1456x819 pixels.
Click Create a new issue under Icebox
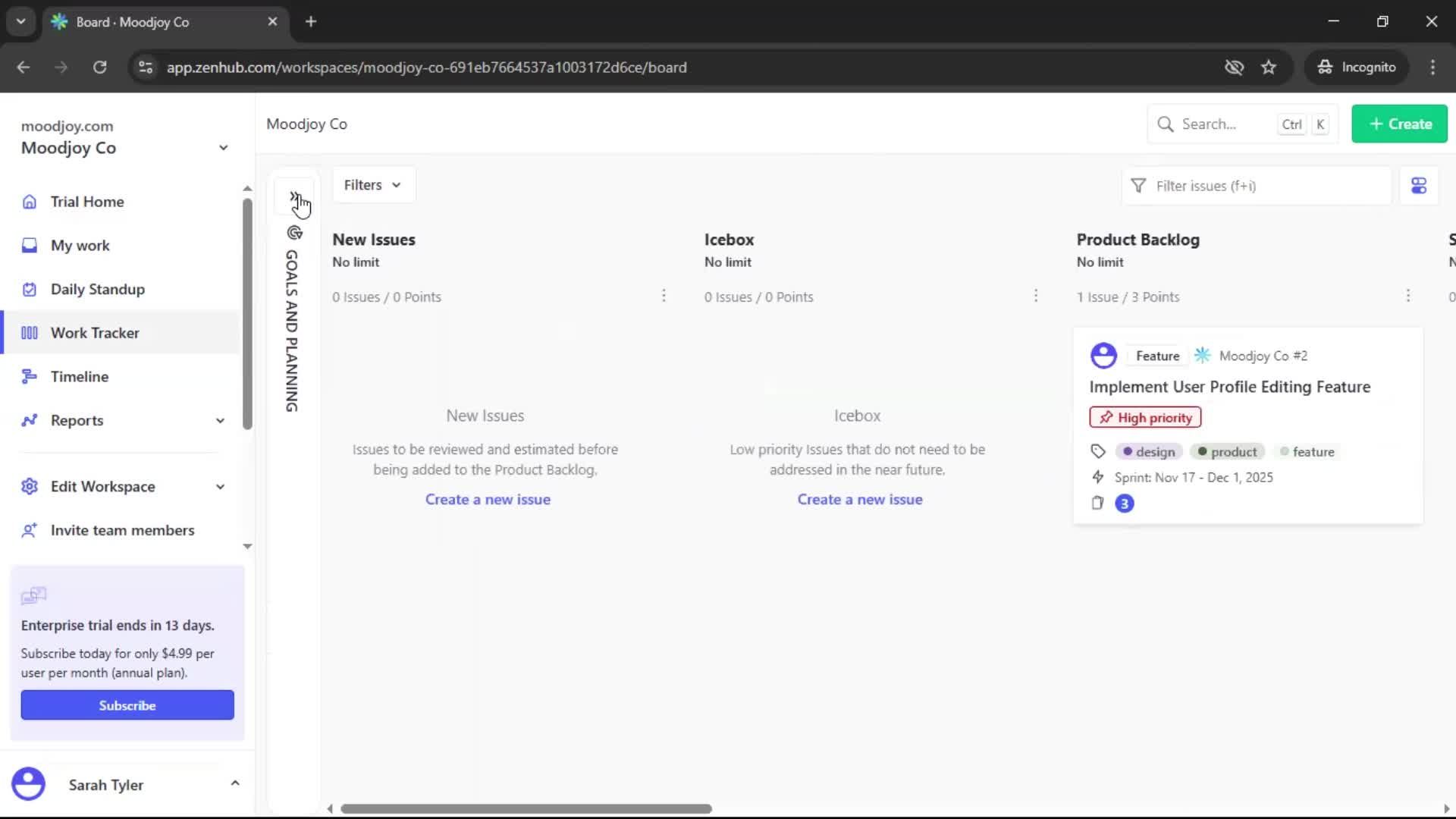(x=860, y=499)
